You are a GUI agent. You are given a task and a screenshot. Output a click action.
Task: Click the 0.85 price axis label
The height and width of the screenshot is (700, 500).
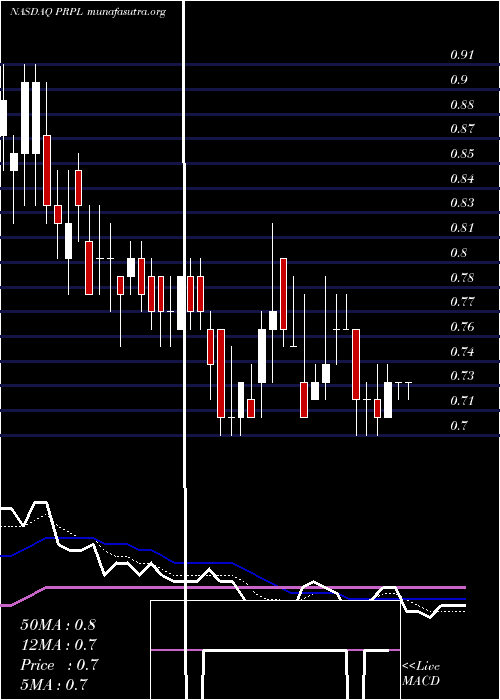point(462,154)
